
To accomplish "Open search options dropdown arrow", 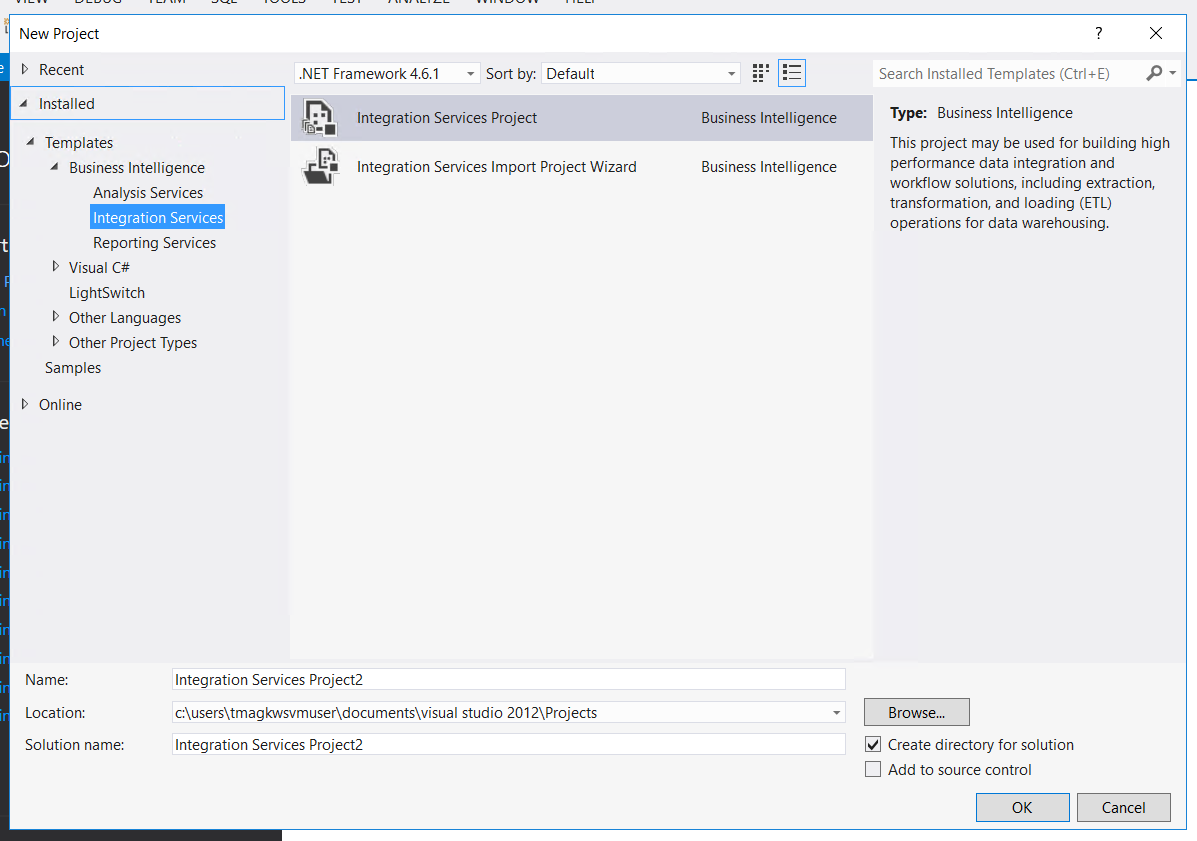I will pos(1172,73).
